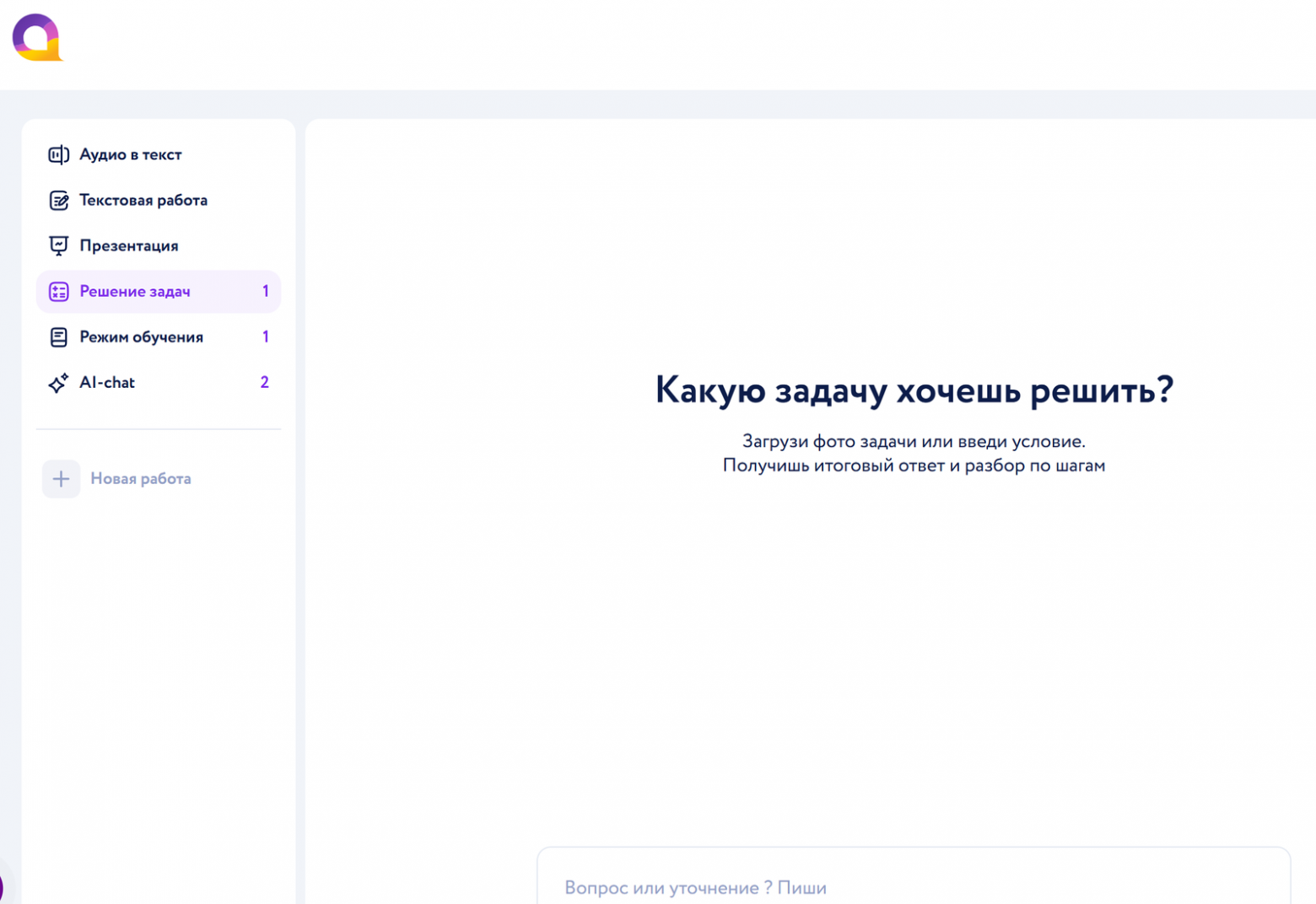Click the purple-yellow app logo
The height and width of the screenshot is (904, 1316).
click(37, 37)
